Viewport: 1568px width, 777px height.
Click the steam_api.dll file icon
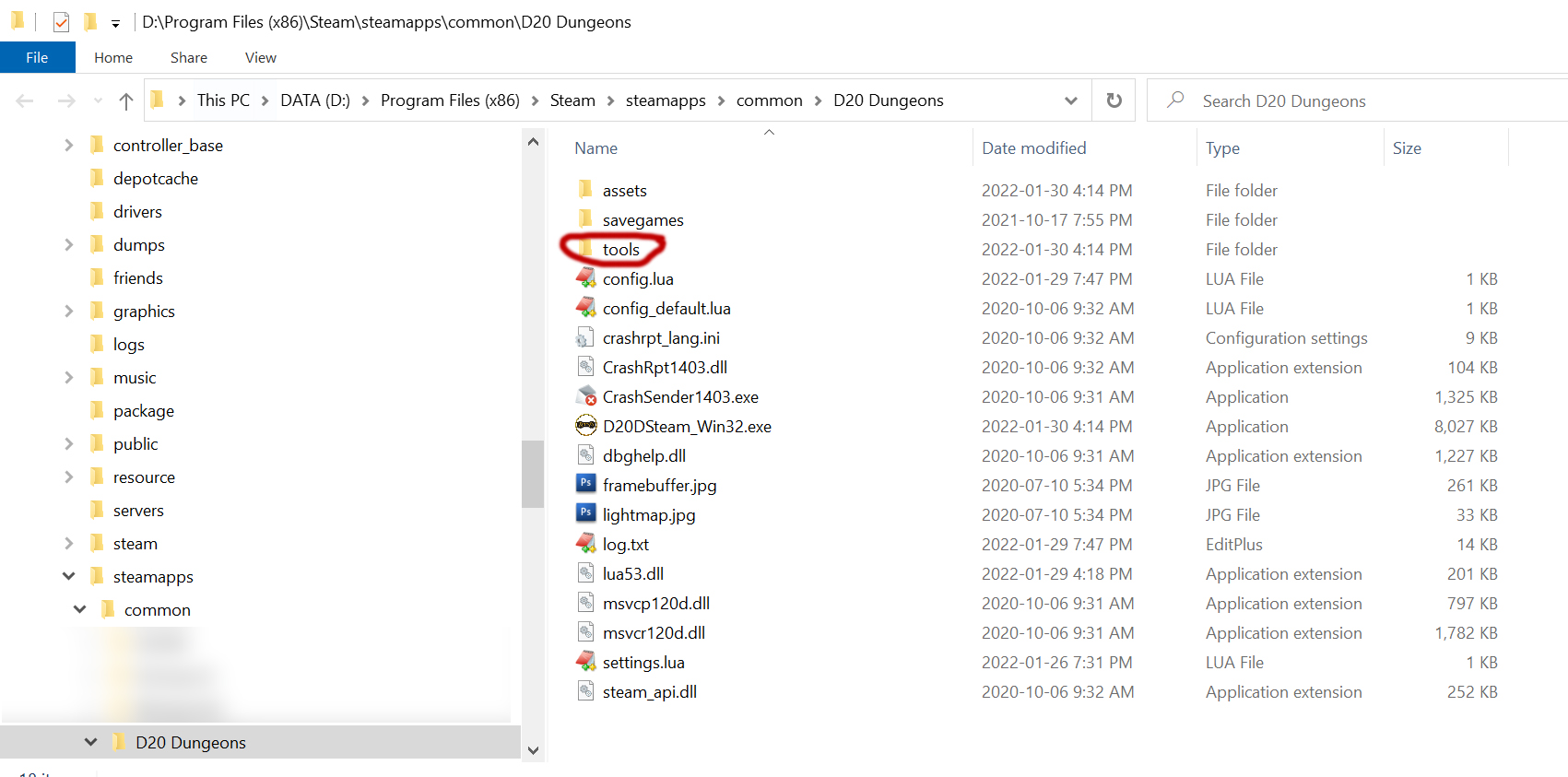tap(585, 691)
